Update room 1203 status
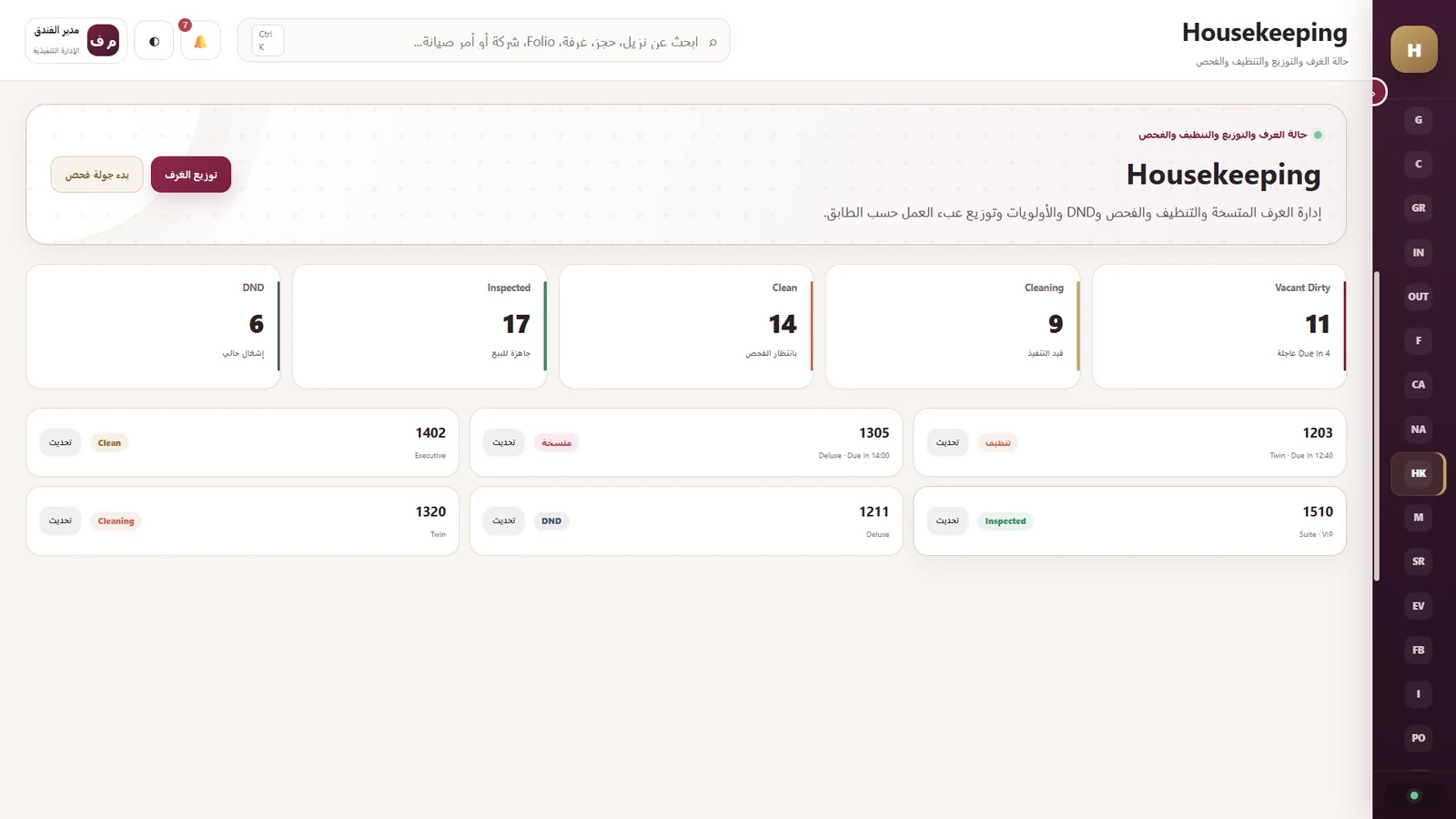This screenshot has width=1456, height=819. point(947,442)
